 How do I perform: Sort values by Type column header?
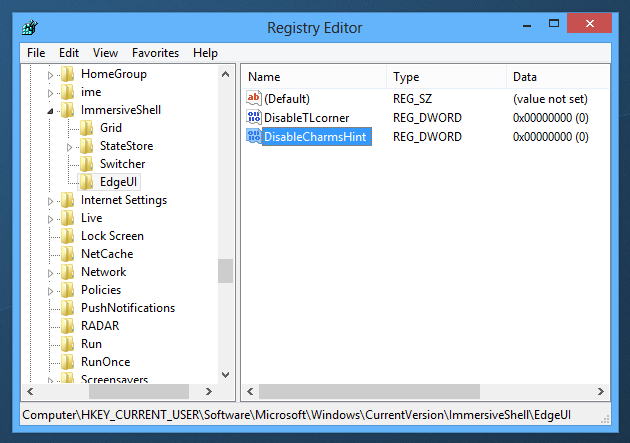click(x=446, y=77)
